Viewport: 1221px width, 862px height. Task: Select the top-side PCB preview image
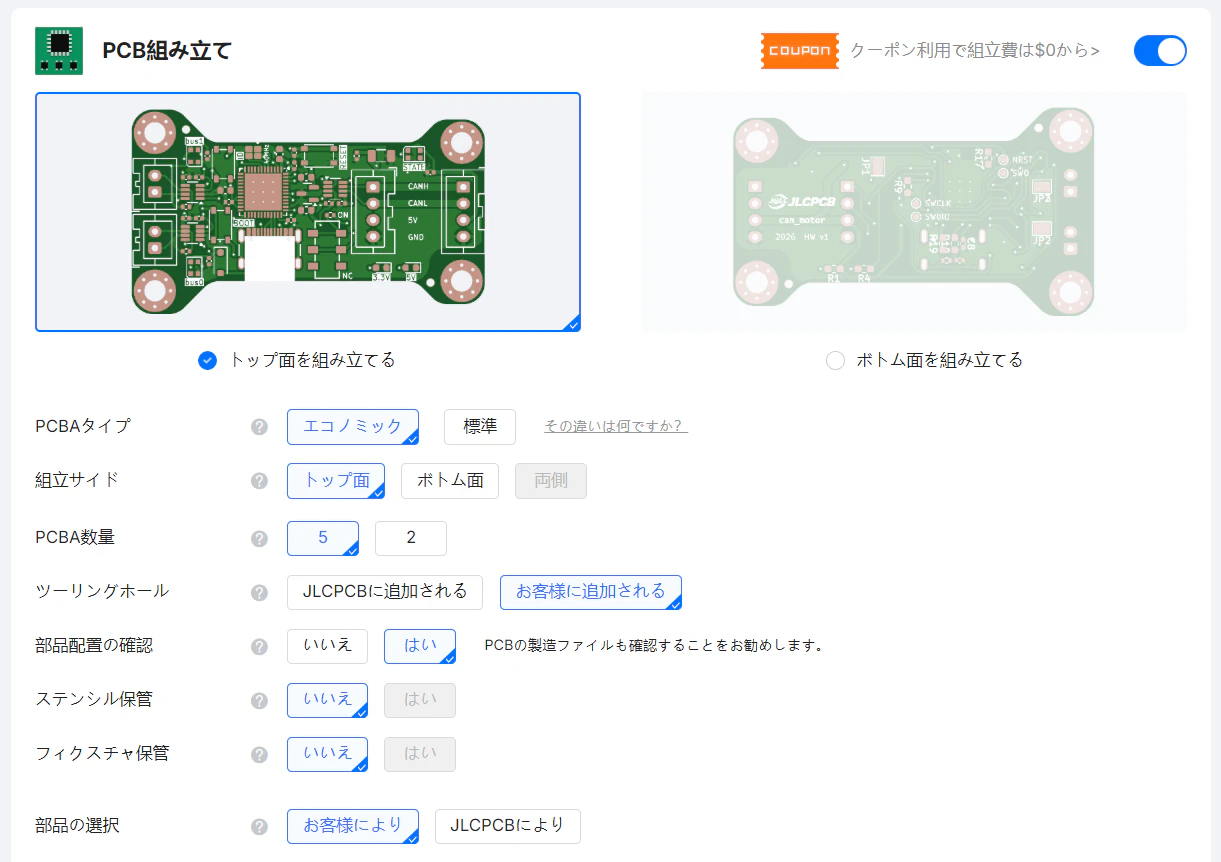click(308, 212)
